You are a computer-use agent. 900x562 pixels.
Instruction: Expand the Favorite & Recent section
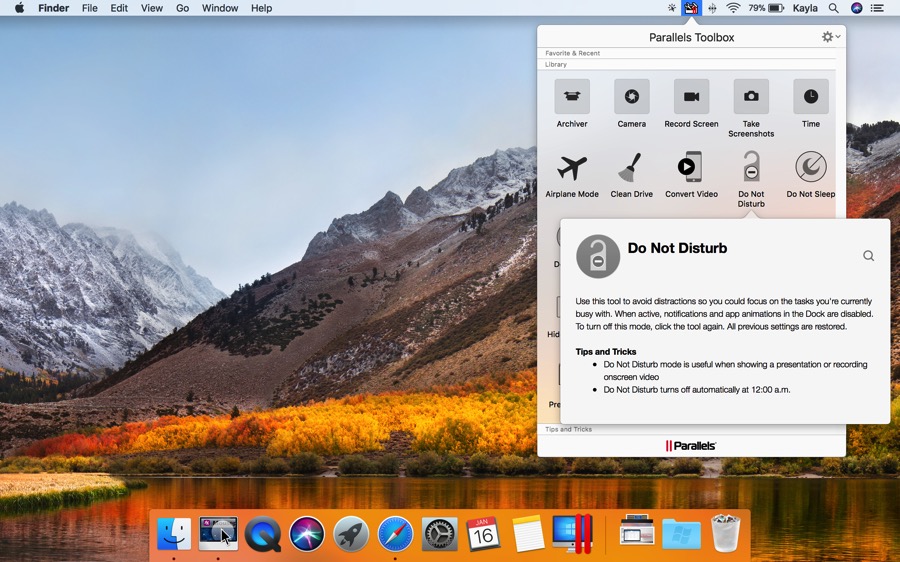573,53
